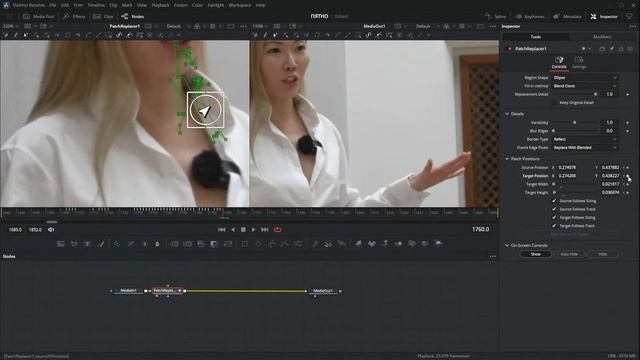The image size is (640, 360).
Task: Add the particle Emitter tool
Action: pyautogui.click(x=315, y=244)
